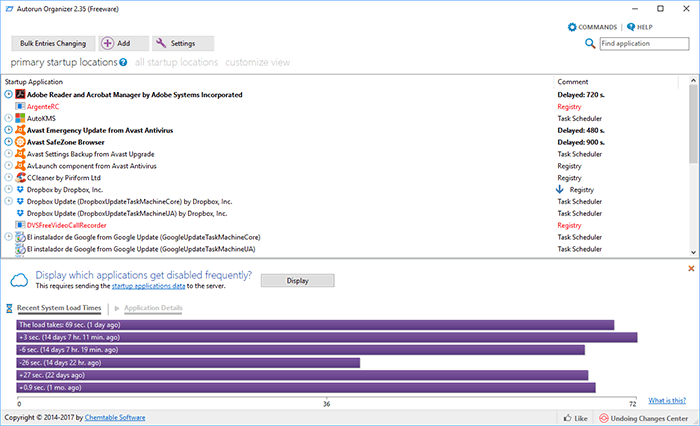The image size is (700, 426).
Task: Switch to all startup locations view
Action: [176, 63]
